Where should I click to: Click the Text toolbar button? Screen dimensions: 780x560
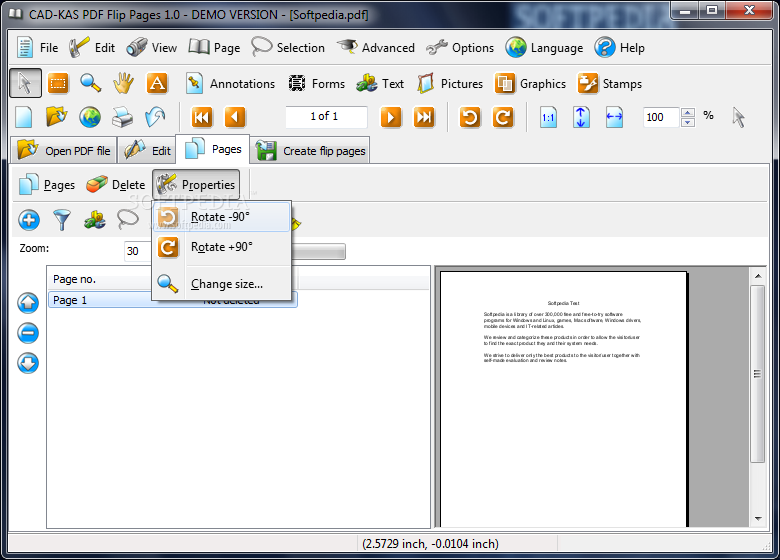click(x=380, y=84)
